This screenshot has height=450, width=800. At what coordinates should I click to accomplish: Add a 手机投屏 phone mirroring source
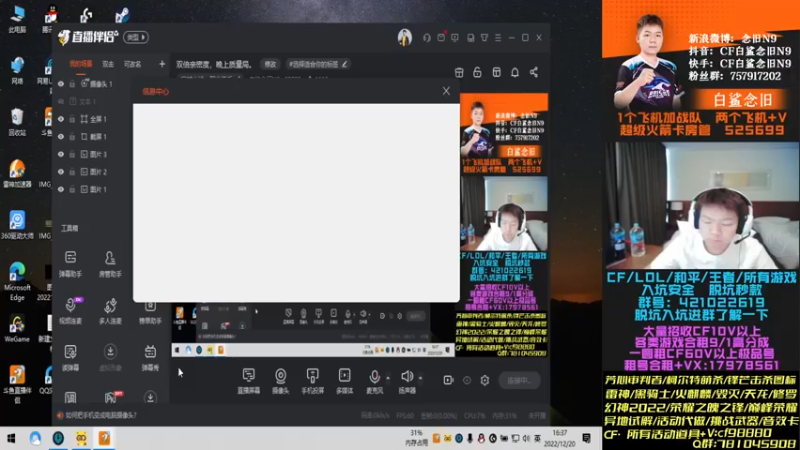pyautogui.click(x=312, y=381)
